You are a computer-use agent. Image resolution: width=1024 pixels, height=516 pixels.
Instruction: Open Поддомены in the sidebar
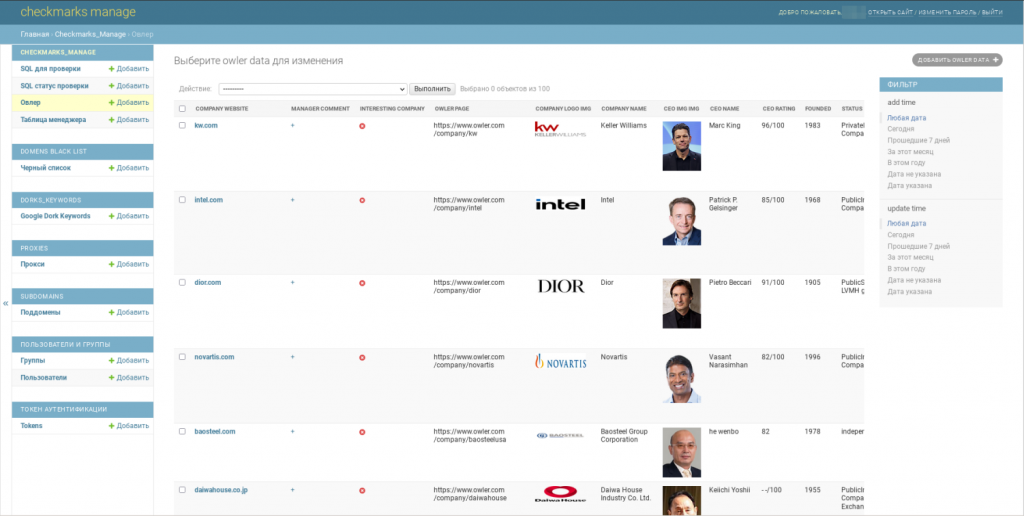(x=40, y=312)
